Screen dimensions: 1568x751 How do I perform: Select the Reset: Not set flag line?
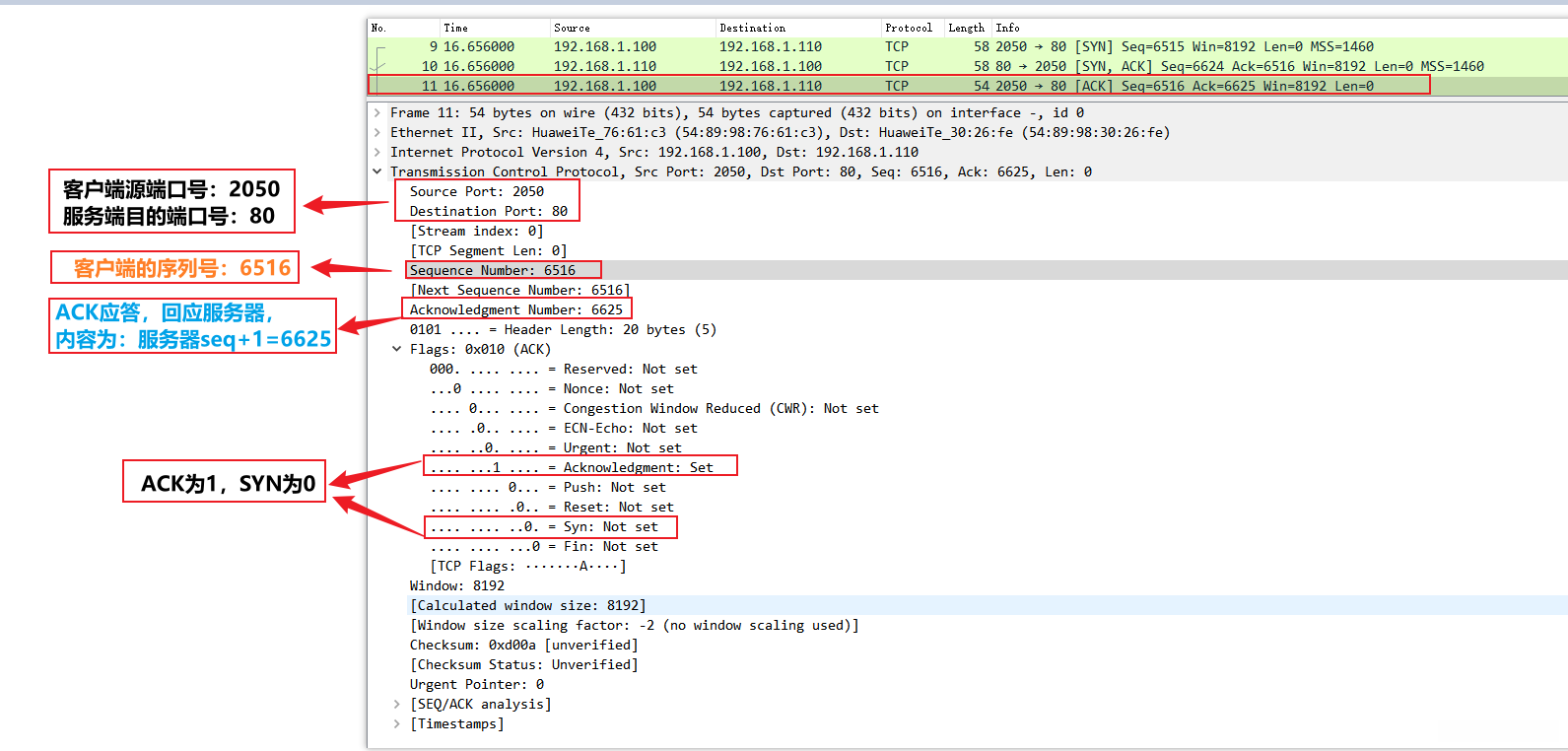pos(552,508)
